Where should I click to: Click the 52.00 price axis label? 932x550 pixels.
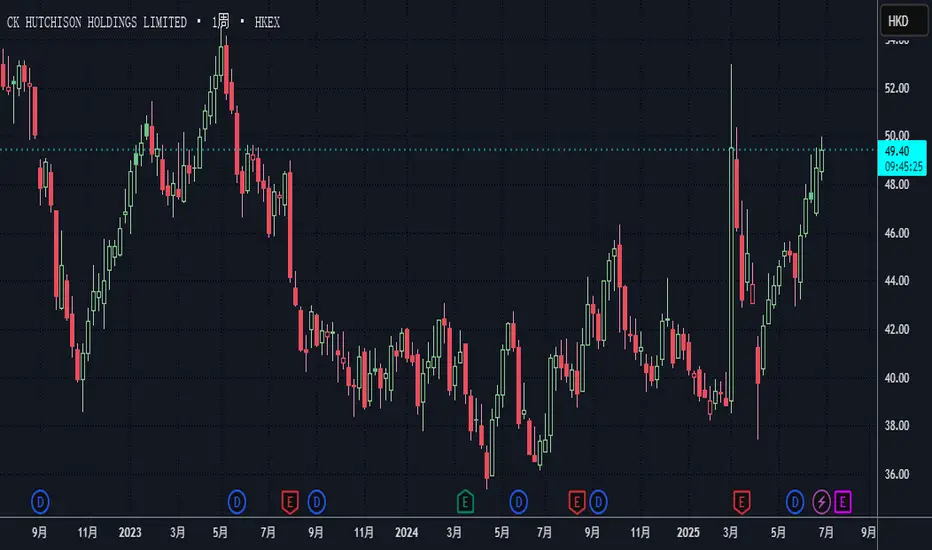coord(896,88)
